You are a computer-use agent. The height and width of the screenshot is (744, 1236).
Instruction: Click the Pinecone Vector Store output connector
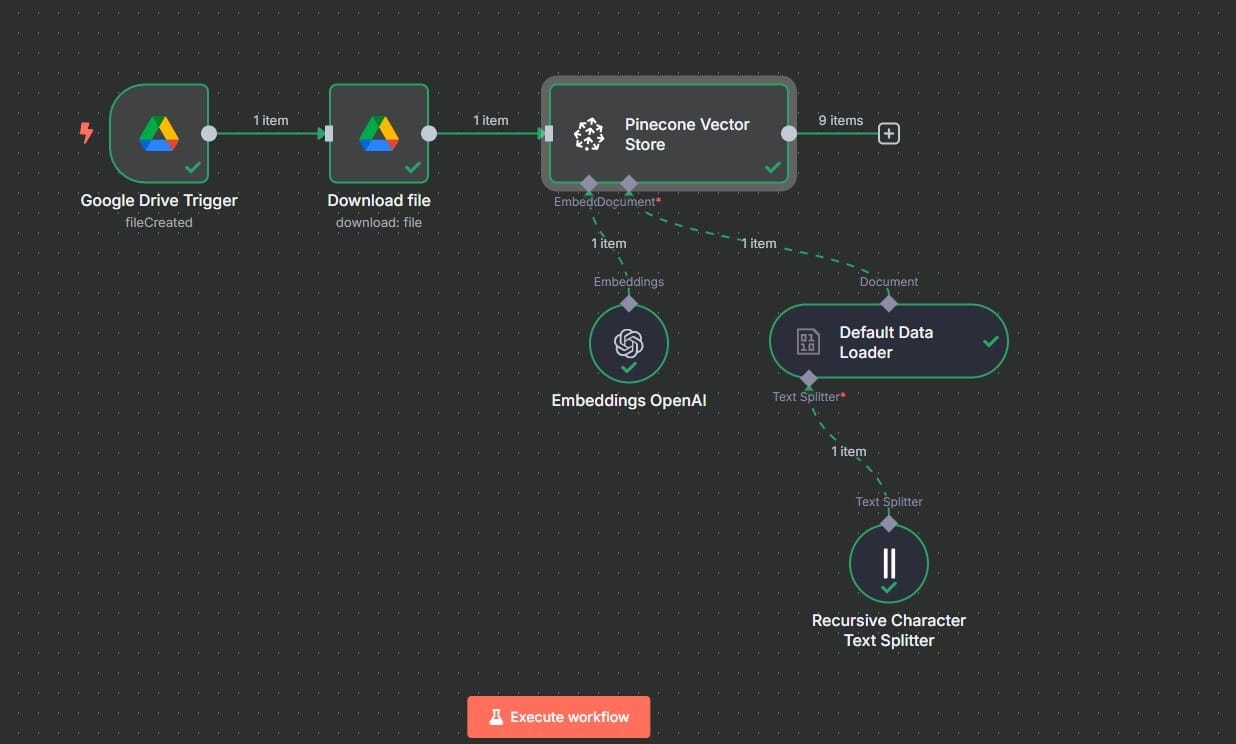tap(789, 133)
